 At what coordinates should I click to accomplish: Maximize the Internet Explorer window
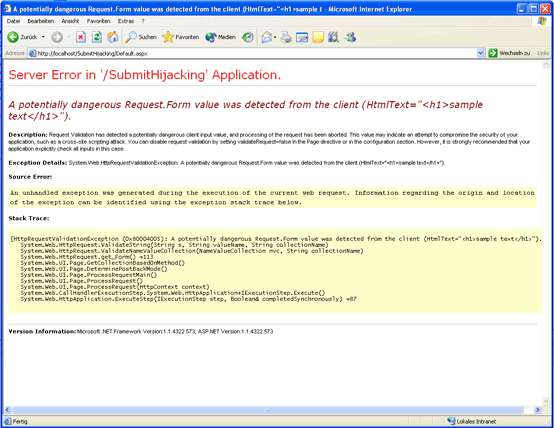[x=534, y=8]
